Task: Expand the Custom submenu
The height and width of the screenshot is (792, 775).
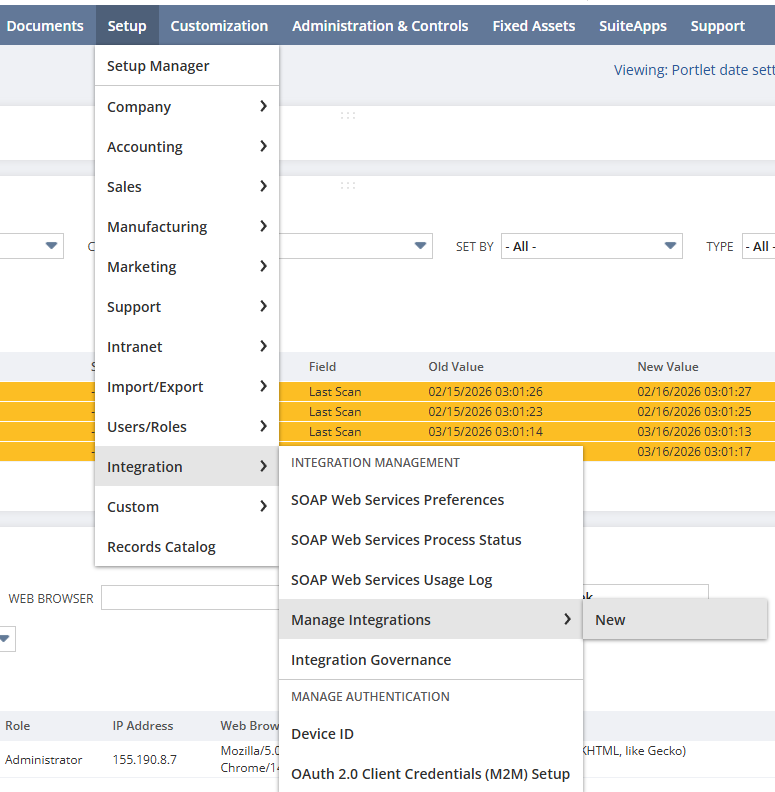Action: pyautogui.click(x=187, y=506)
